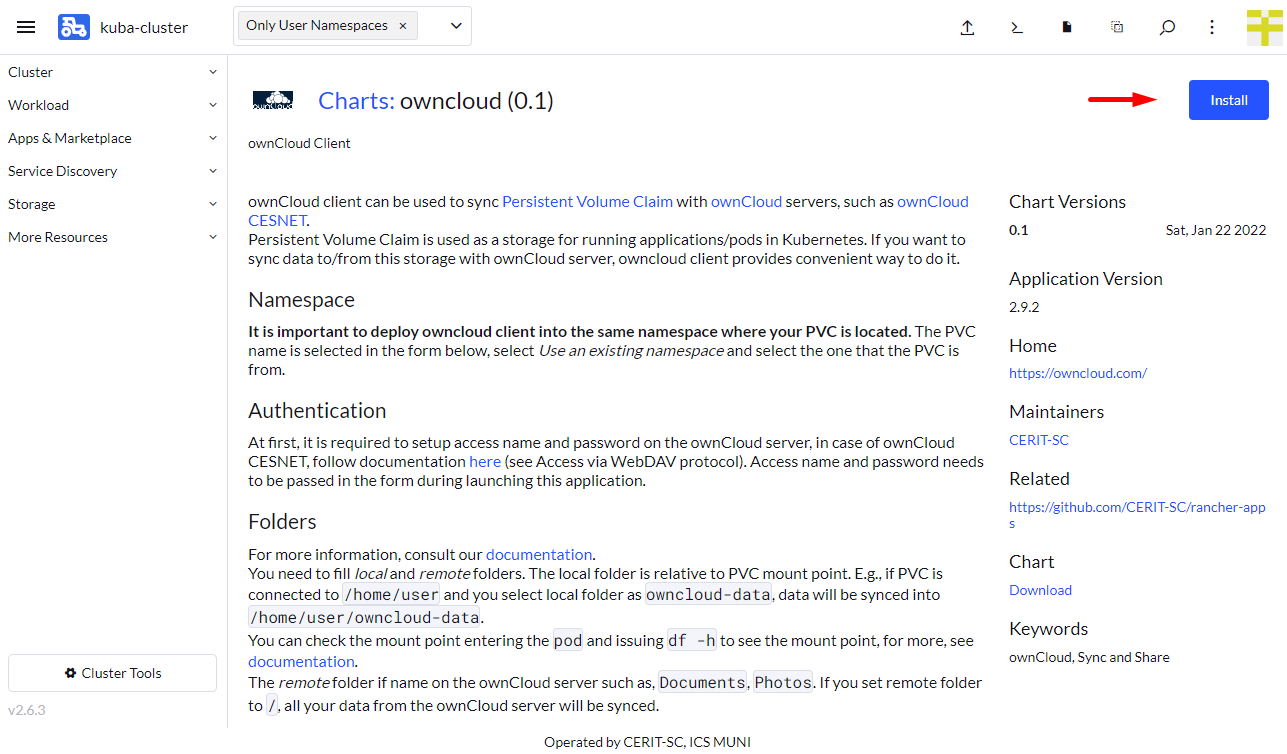Open the hamburger navigation menu
Image resolution: width=1287 pixels, height=754 pixels.
coord(26,27)
